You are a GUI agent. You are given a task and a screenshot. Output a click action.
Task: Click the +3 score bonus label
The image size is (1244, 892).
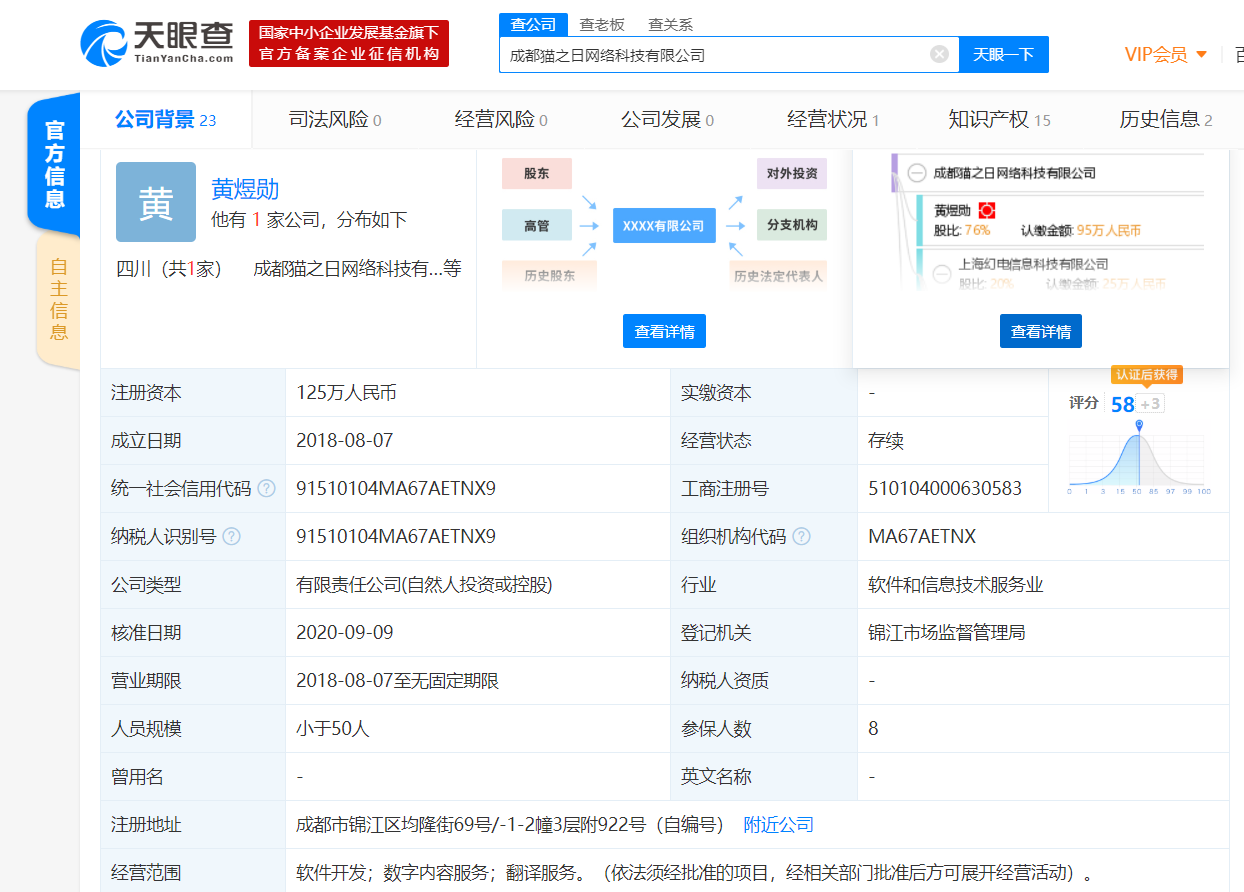pyautogui.click(x=1151, y=404)
